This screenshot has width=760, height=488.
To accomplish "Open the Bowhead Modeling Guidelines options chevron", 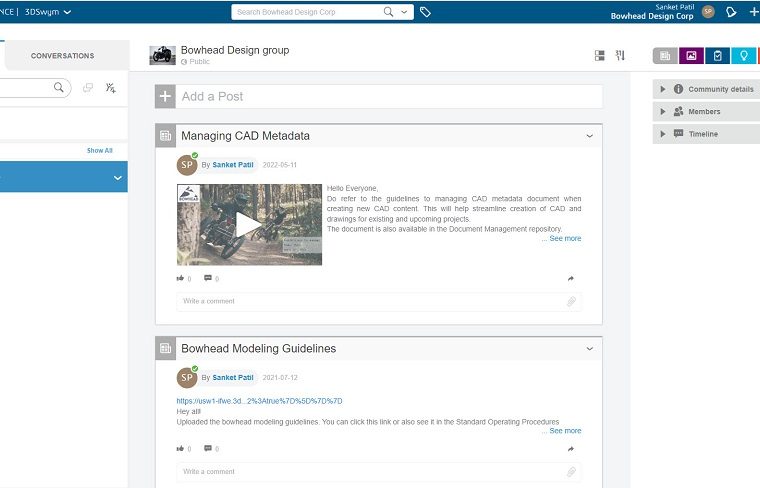I will (589, 349).
